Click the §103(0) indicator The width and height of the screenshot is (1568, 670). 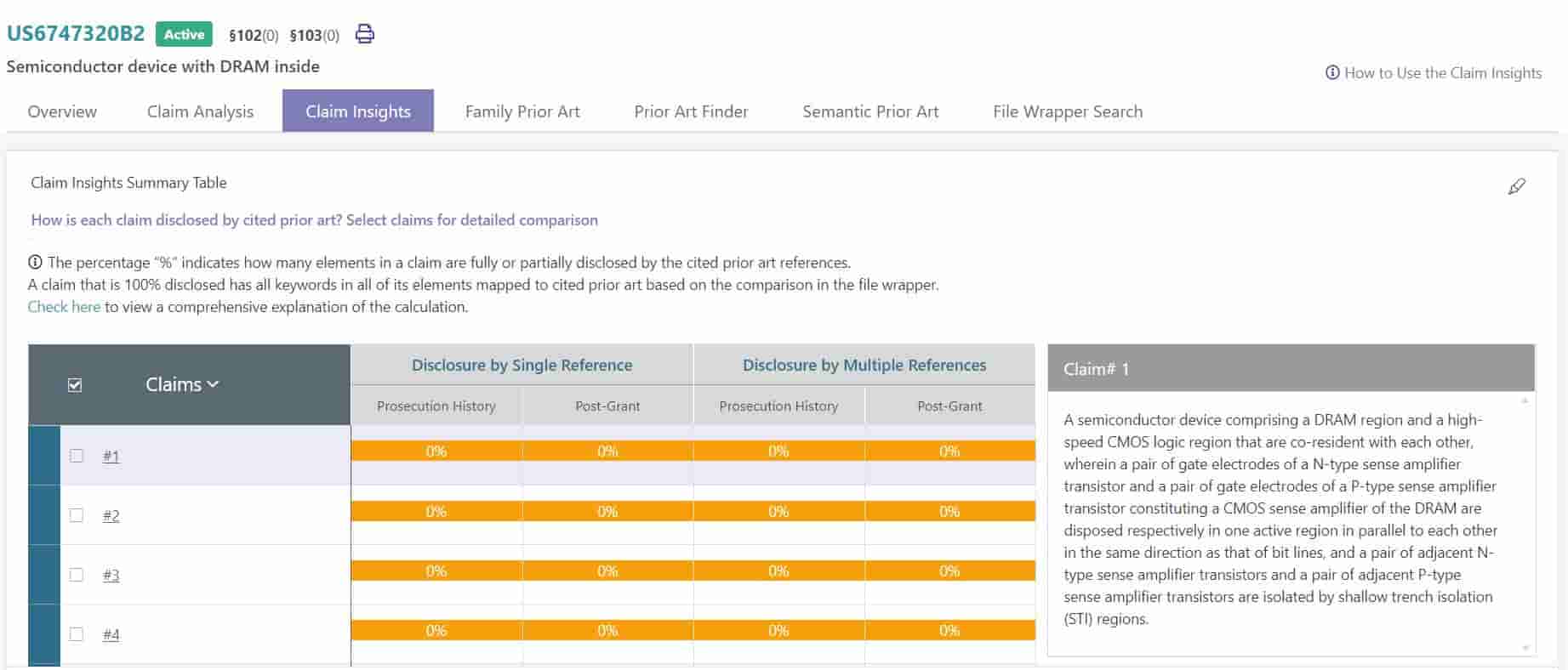(314, 35)
